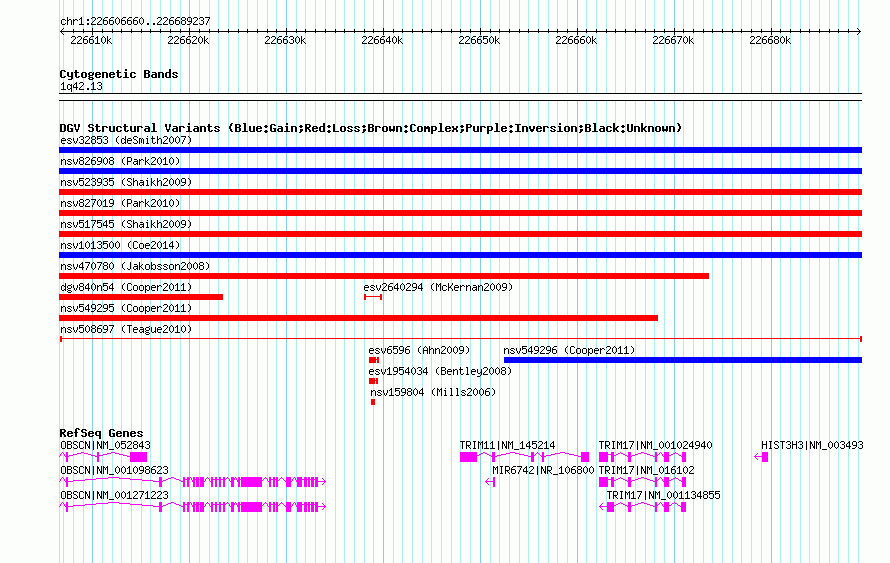
Task: Open the DGV Structural Variants track title
Action: tap(371, 128)
